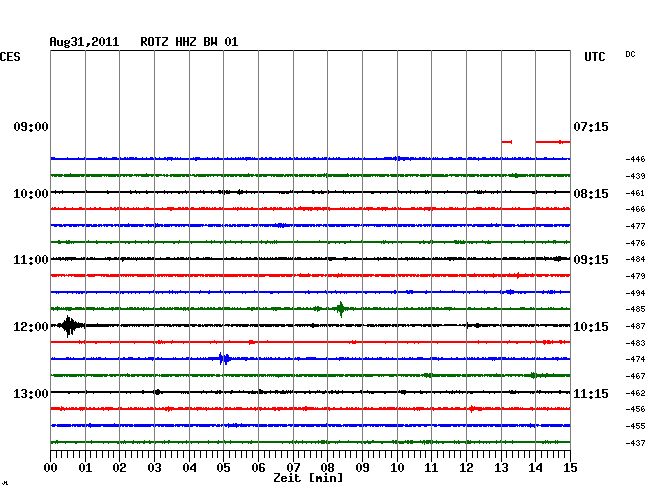650x494 pixels.
Task: Click the 08:15 UTC time label
Action: point(591,194)
